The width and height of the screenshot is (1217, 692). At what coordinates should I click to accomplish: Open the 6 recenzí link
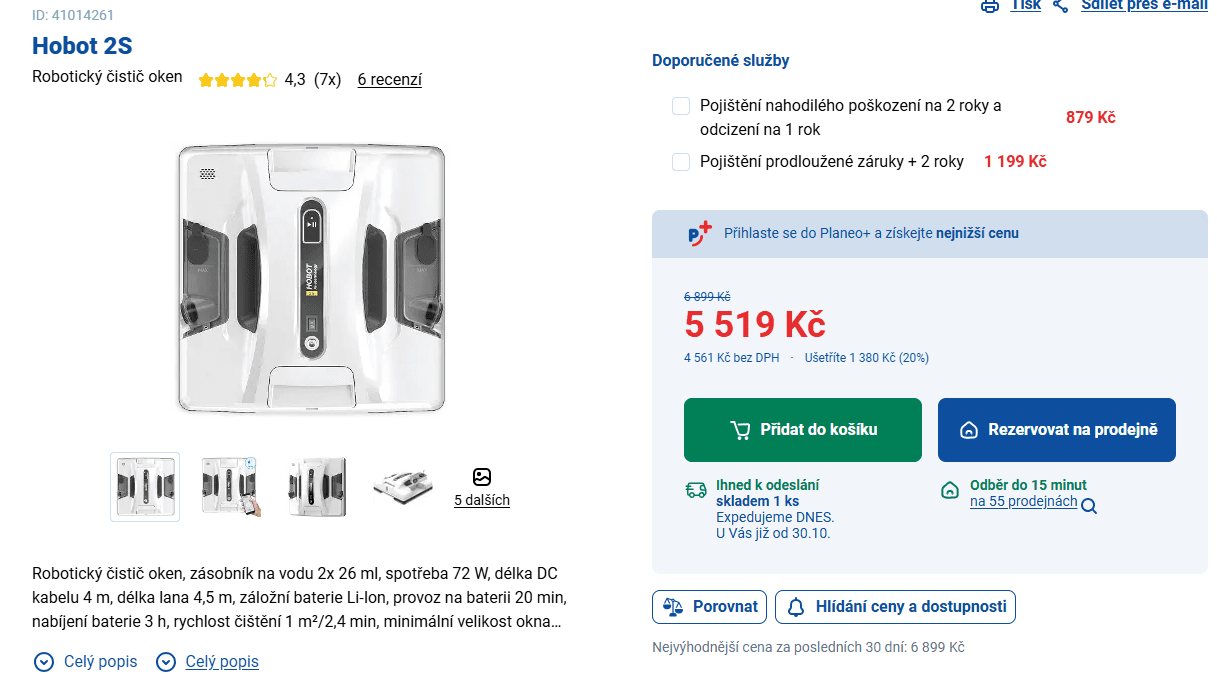389,79
